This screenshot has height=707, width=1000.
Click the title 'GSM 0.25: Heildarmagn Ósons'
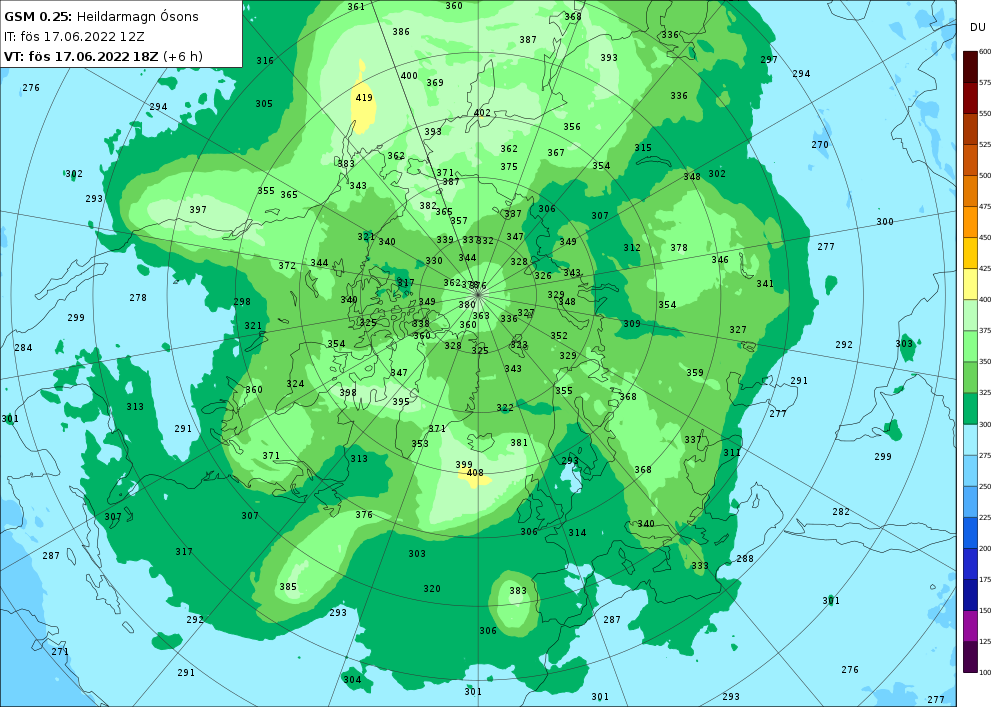pyautogui.click(x=101, y=17)
